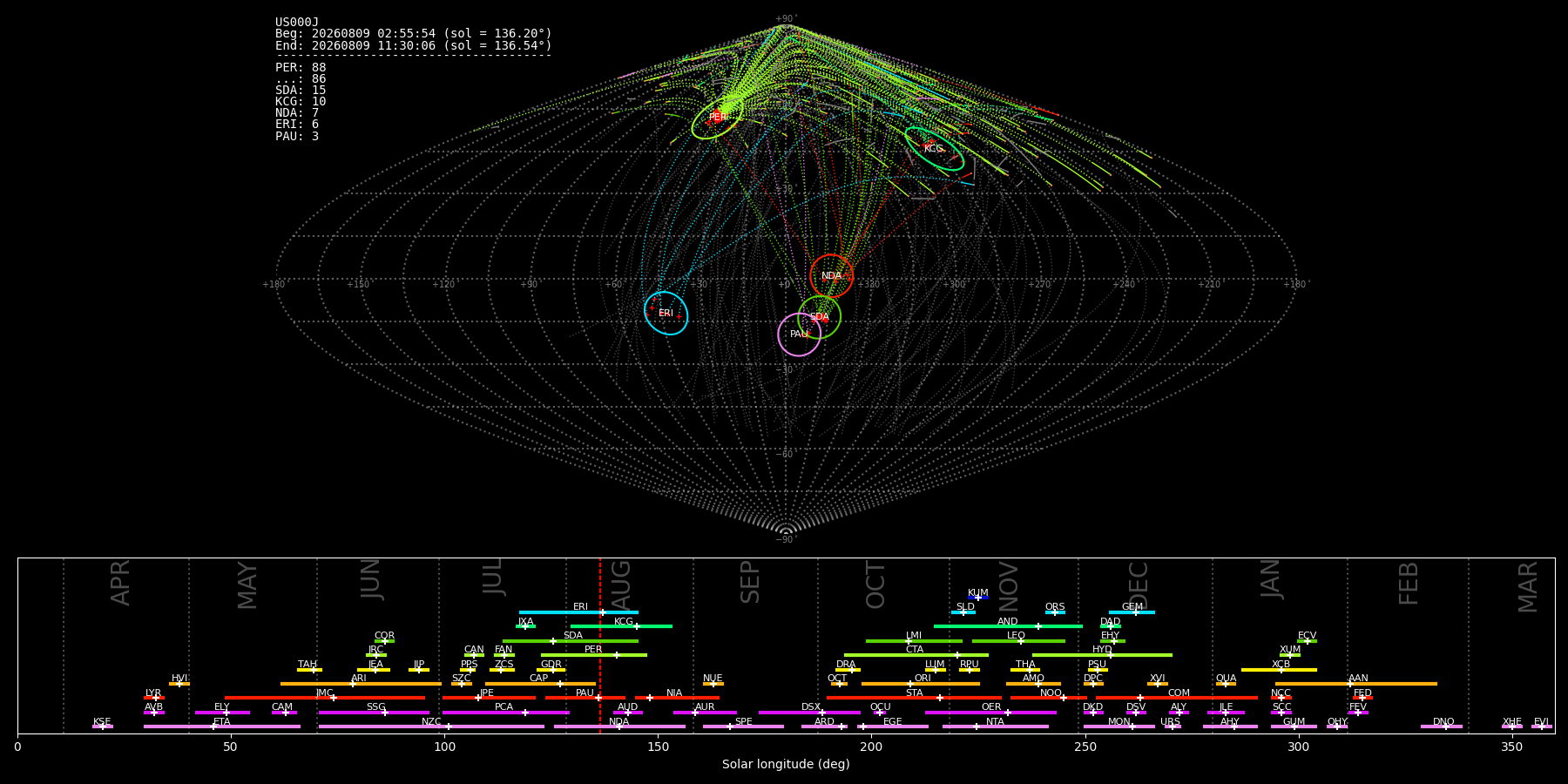Click the US000J station identifier text
The height and width of the screenshot is (784, 1568).
coord(297,23)
